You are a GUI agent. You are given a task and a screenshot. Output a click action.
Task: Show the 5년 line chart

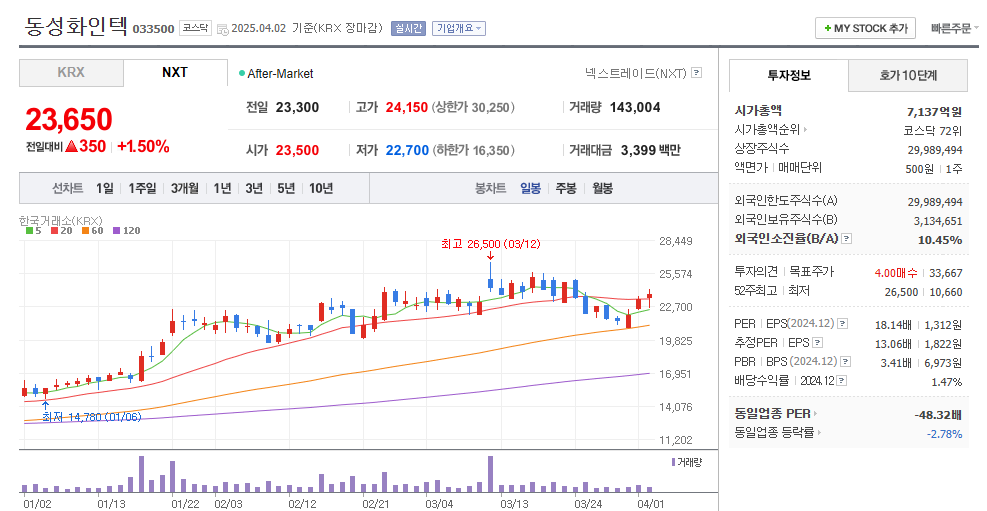coord(286,188)
